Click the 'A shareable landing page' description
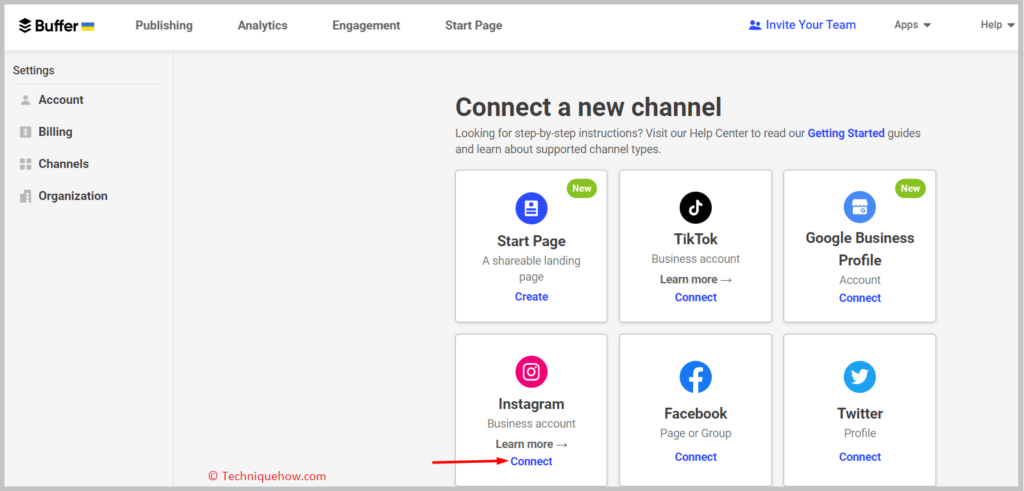1024x491 pixels. pos(531,268)
